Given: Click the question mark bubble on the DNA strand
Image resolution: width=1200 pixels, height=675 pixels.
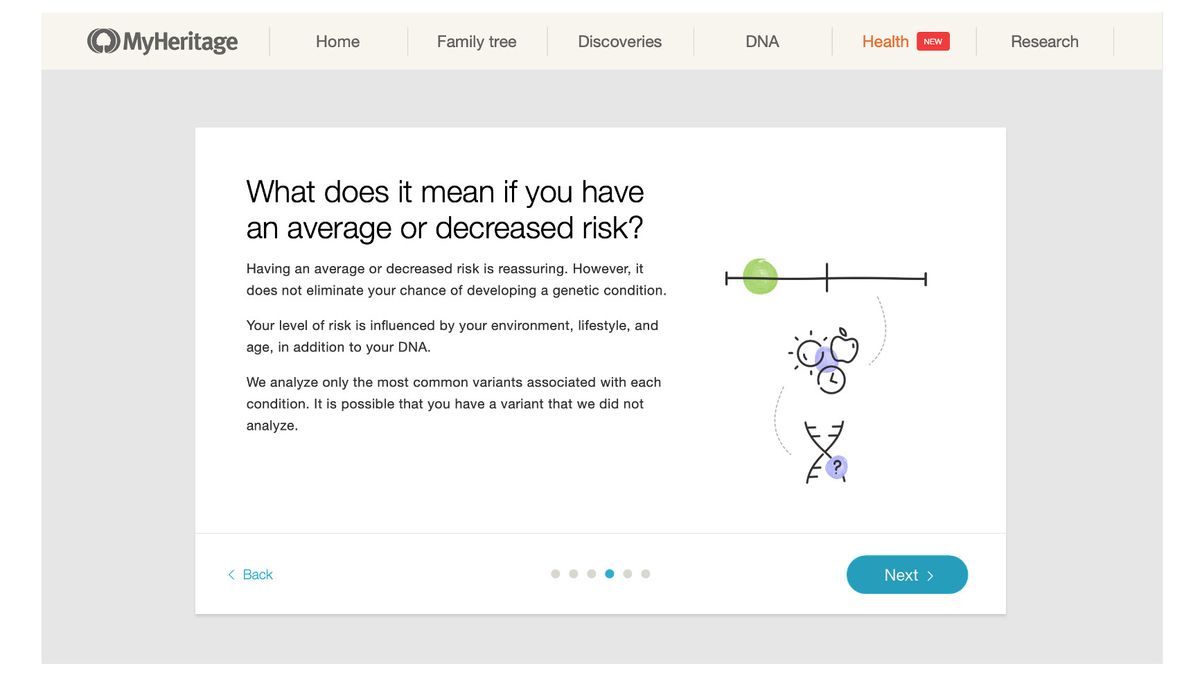Looking at the screenshot, I should click(x=836, y=467).
